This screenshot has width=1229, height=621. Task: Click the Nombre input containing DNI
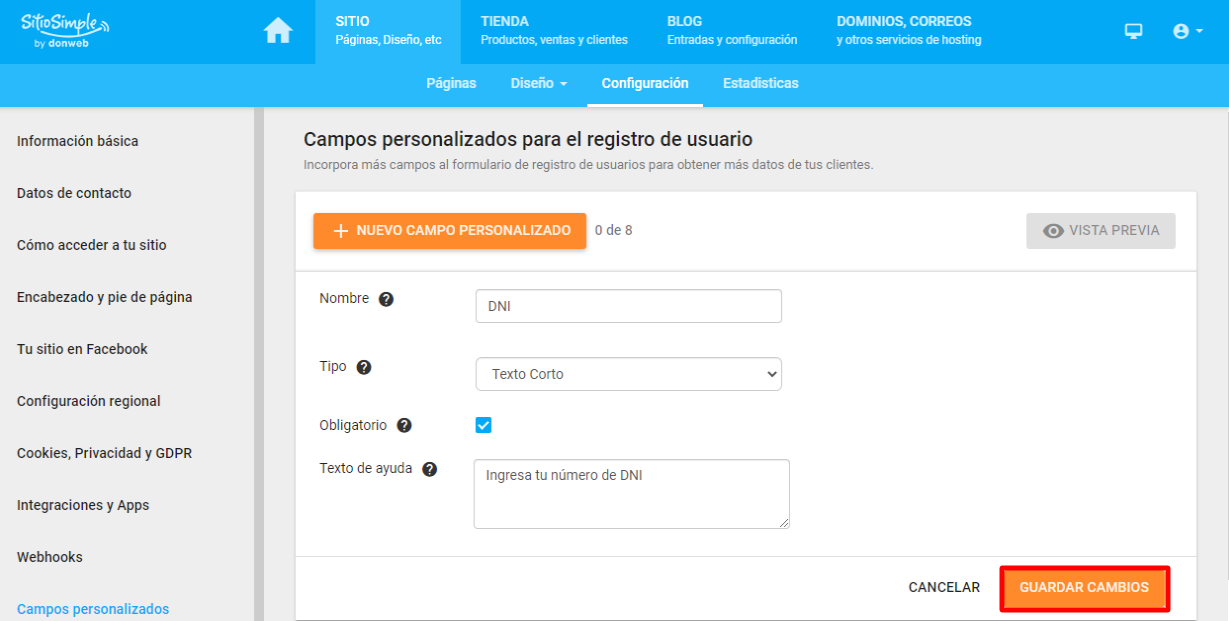point(629,306)
